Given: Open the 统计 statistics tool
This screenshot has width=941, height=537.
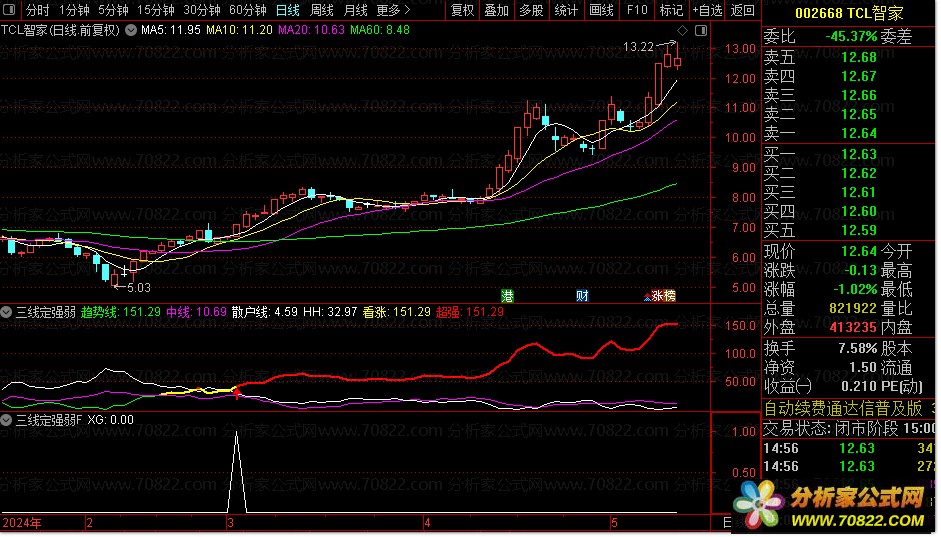Looking at the screenshot, I should pyautogui.click(x=566, y=10).
